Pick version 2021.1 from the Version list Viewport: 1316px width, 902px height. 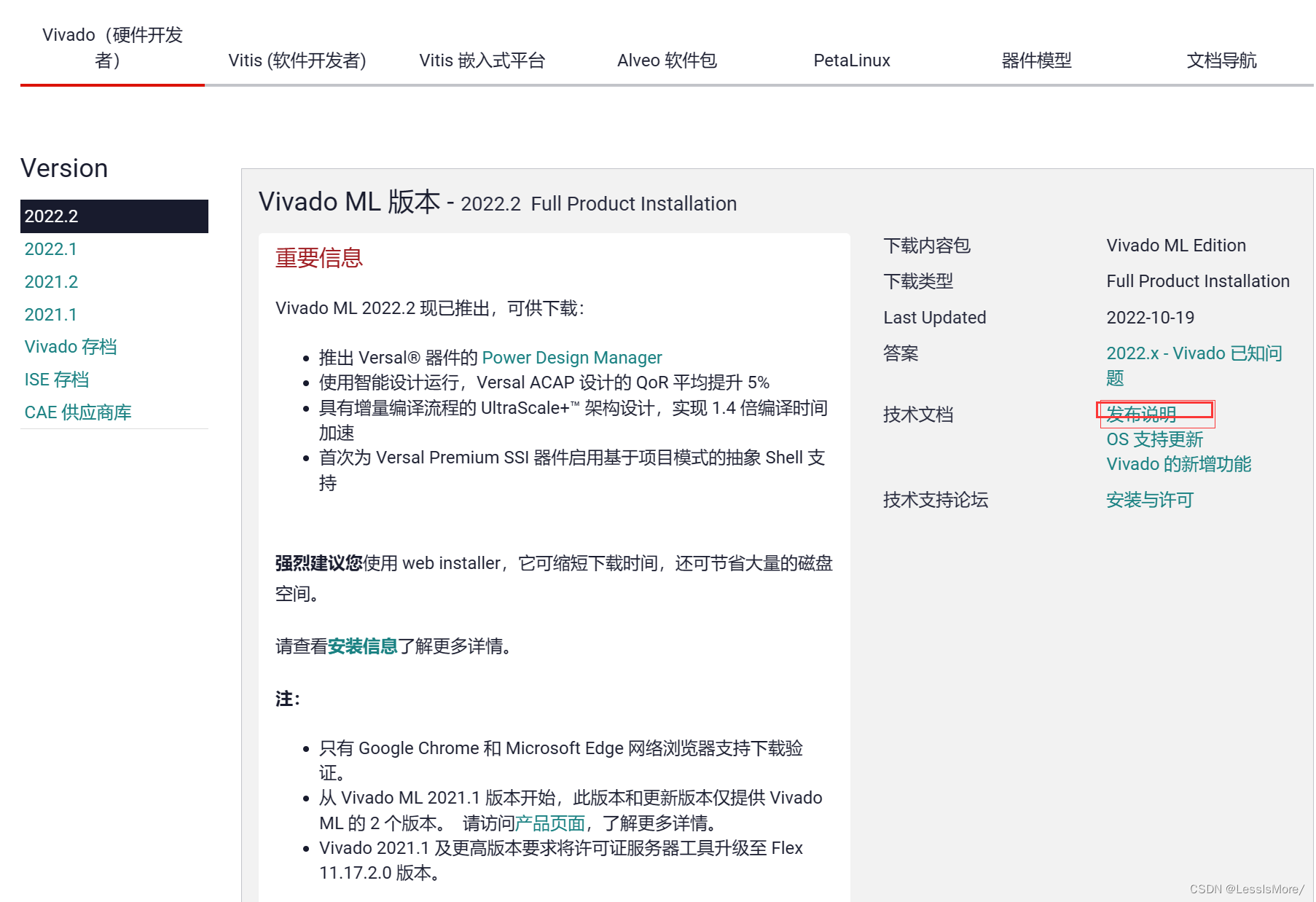click(51, 315)
